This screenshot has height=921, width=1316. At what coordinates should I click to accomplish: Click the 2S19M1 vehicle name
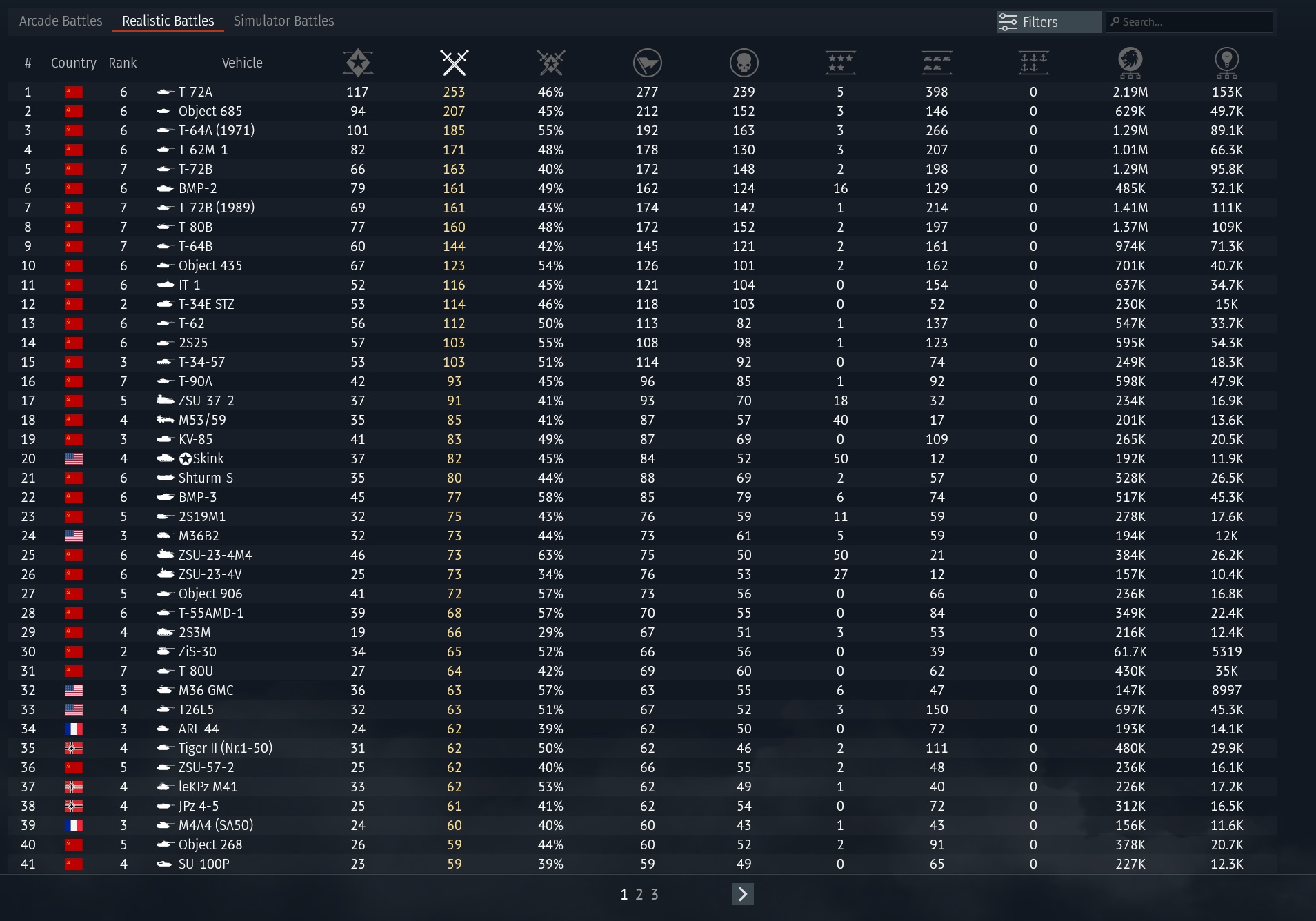coord(202,516)
